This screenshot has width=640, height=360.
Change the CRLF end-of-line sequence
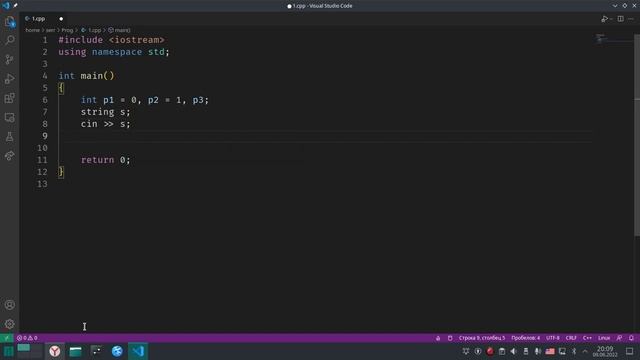(x=571, y=338)
